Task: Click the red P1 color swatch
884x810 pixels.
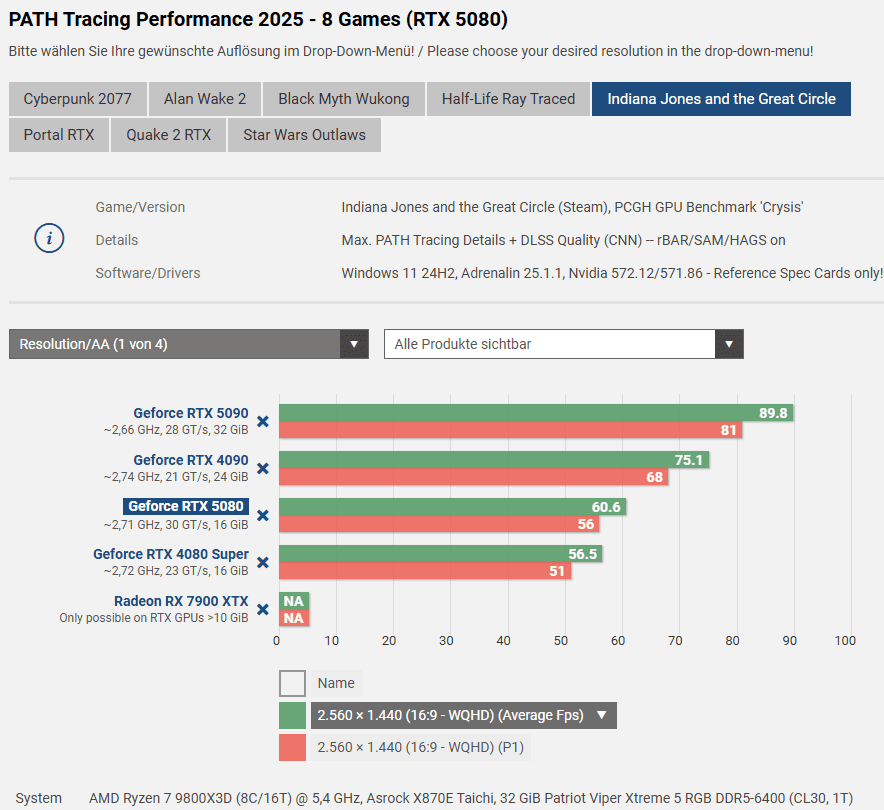Action: pyautogui.click(x=292, y=747)
